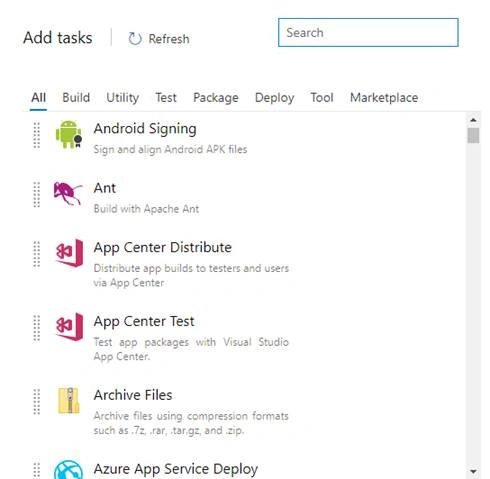Click the pink Ant task icon
This screenshot has width=490, height=479.
pos(68,194)
